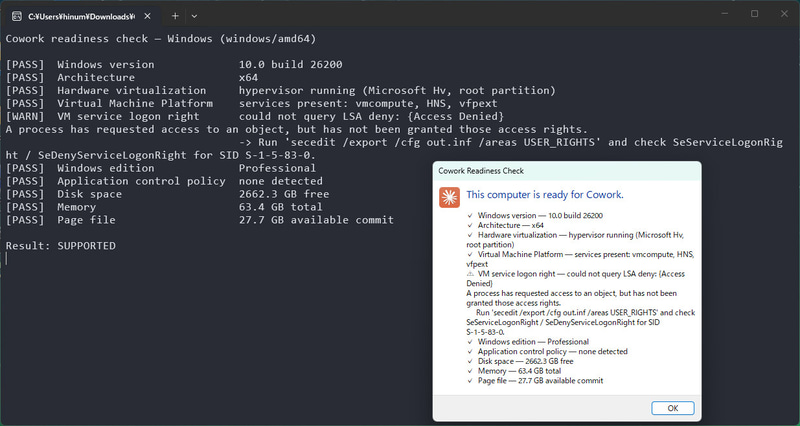Click dialog item 'Virtual Machine Platform — services present'
Image resolution: width=800 pixels, height=426 pixels.
[580, 259]
